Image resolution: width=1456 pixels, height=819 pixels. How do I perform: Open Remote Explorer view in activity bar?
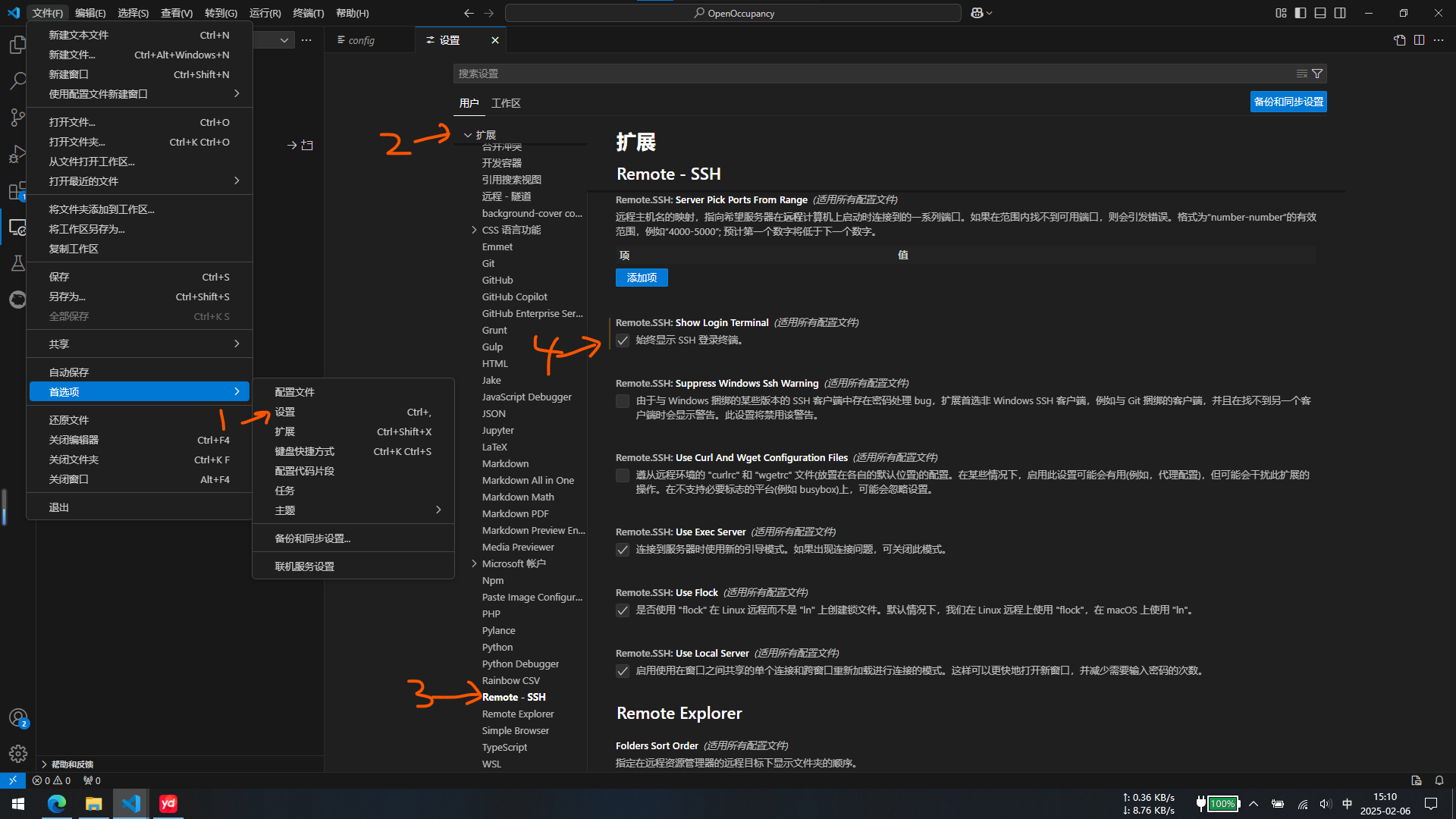tap(17, 227)
